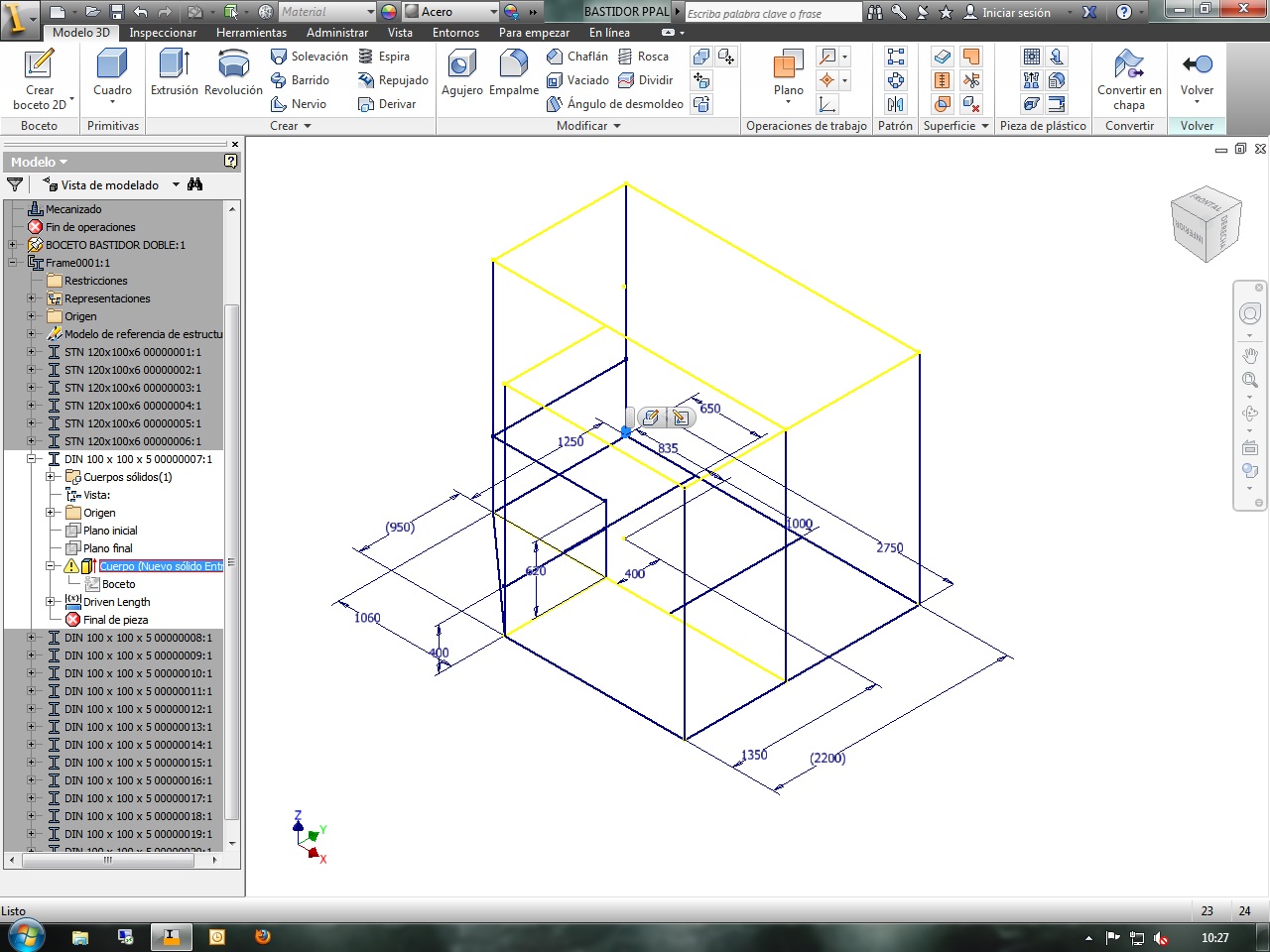Select the Espira coil tool
The height and width of the screenshot is (952, 1270).
coord(384,57)
